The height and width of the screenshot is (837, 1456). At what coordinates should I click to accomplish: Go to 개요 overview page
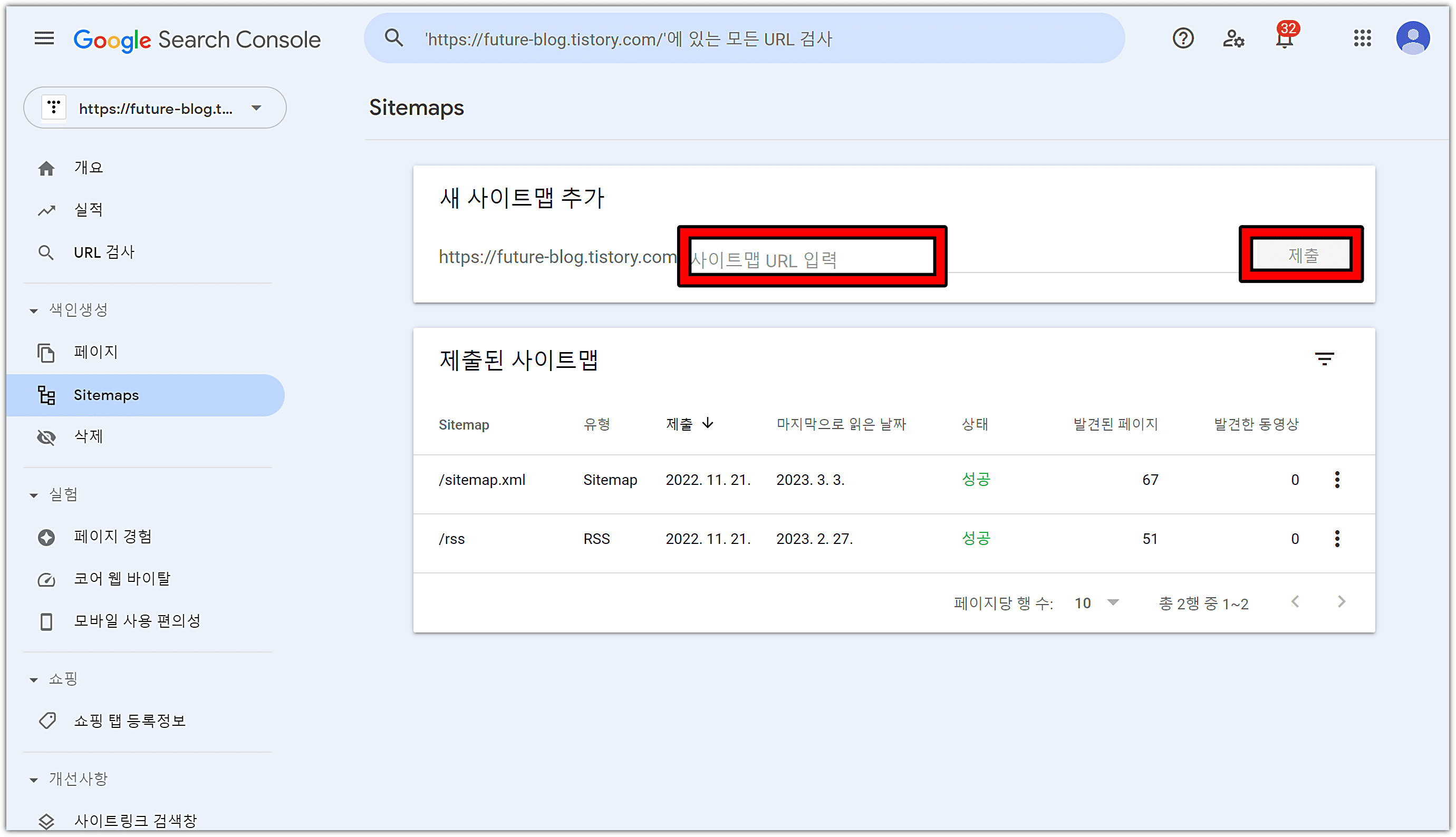click(x=88, y=168)
